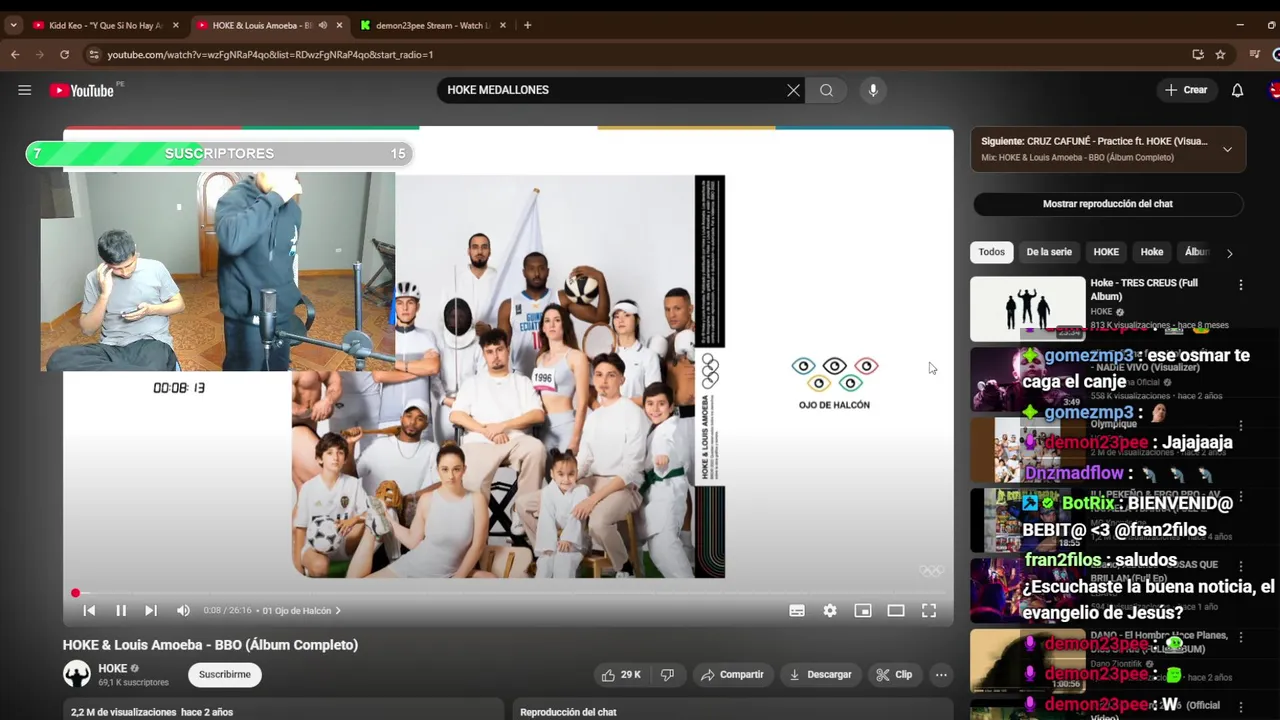Clear the search text with the X
Image resolution: width=1280 pixels, height=720 pixels.
point(793,90)
